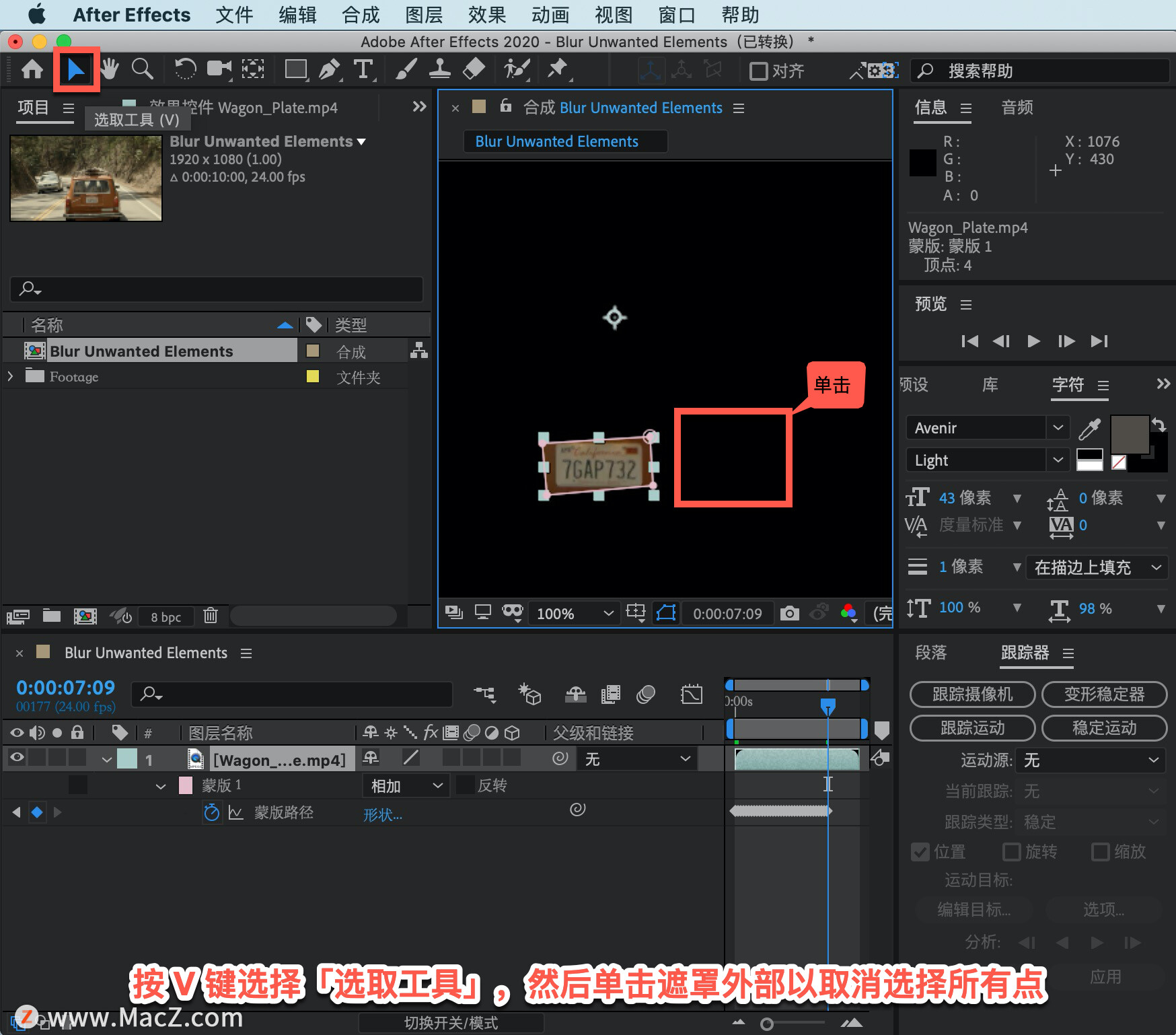The height and width of the screenshot is (1035, 1176).
Task: Click the 跟踪摄像机 button
Action: tap(972, 694)
